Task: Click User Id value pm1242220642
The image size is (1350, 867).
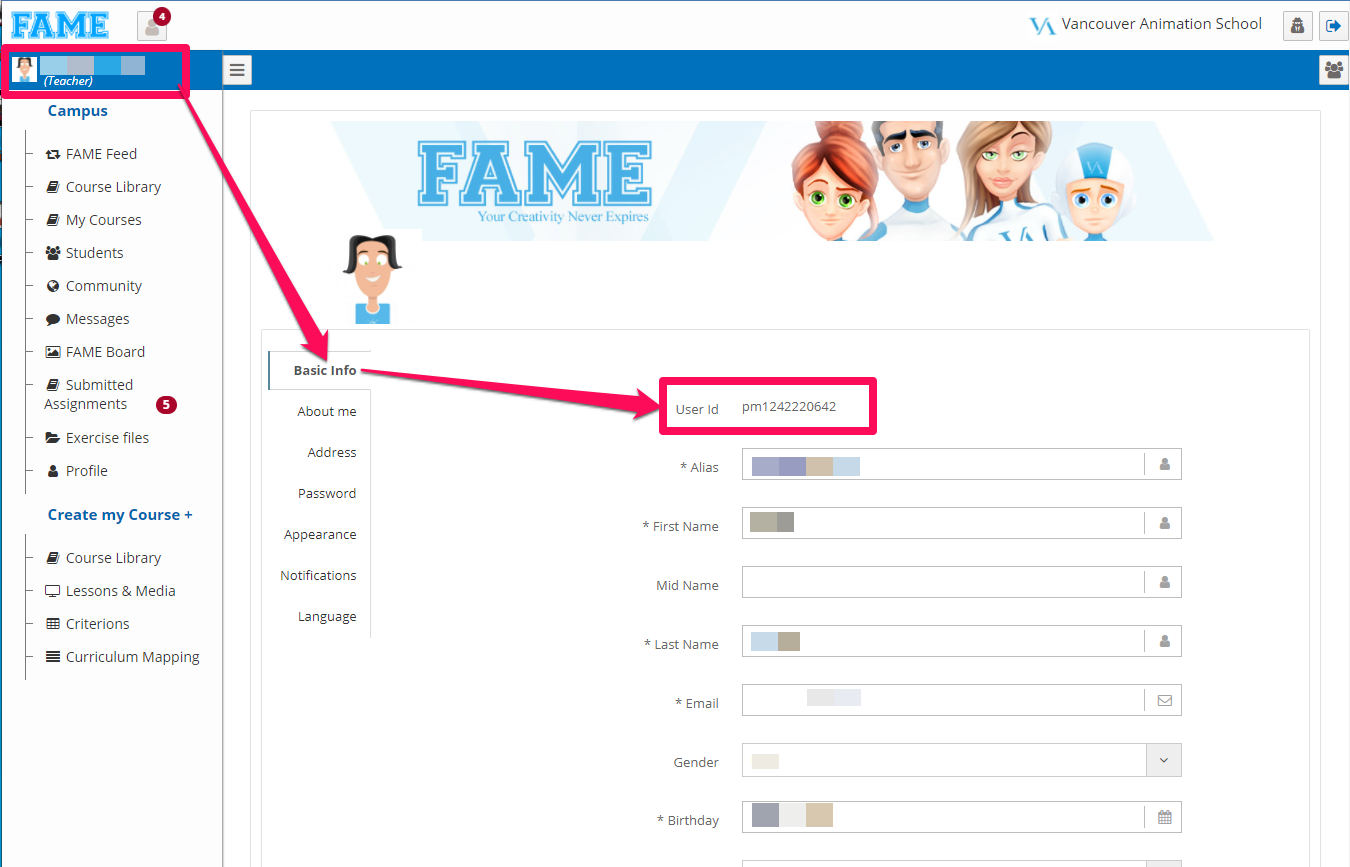Action: [x=789, y=407]
